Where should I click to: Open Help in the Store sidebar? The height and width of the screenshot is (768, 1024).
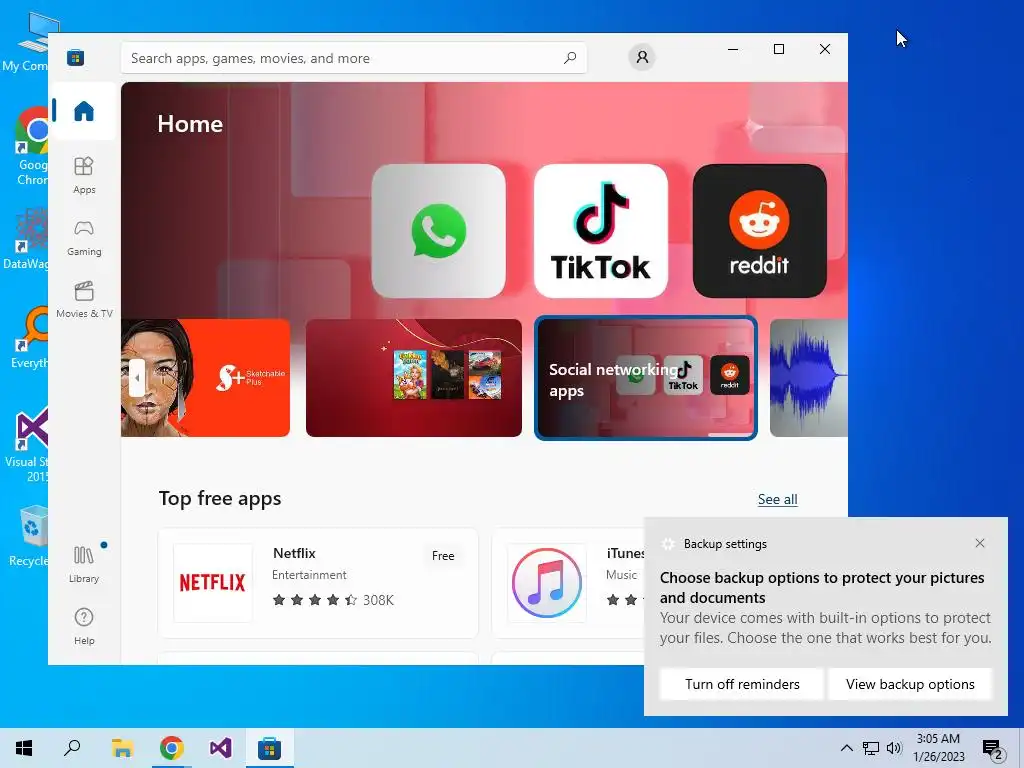84,626
